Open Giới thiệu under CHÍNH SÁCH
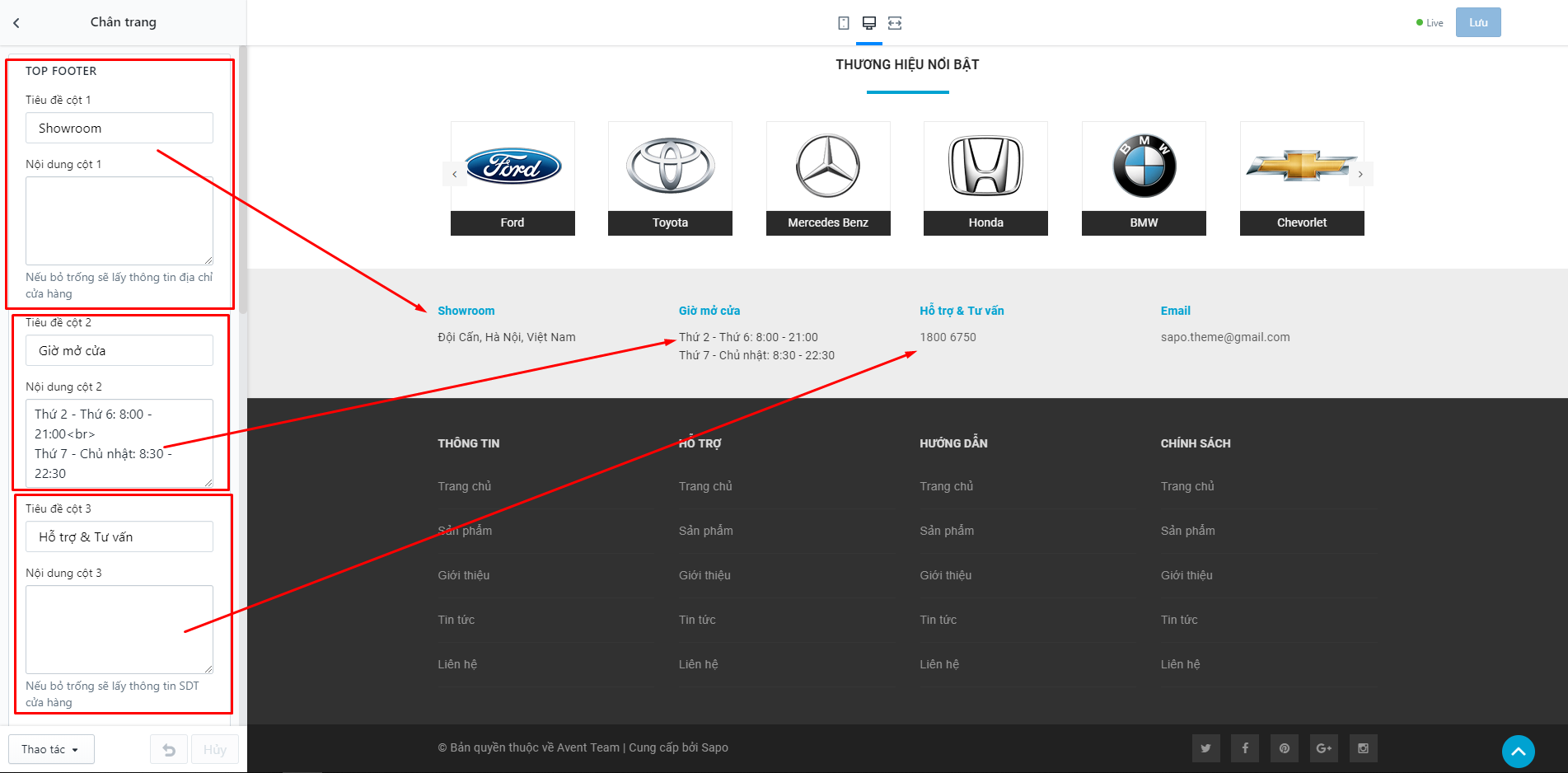This screenshot has width=1568, height=773. click(1187, 575)
